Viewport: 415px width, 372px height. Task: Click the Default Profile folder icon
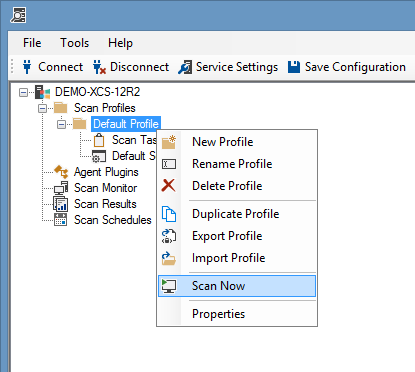(80, 124)
